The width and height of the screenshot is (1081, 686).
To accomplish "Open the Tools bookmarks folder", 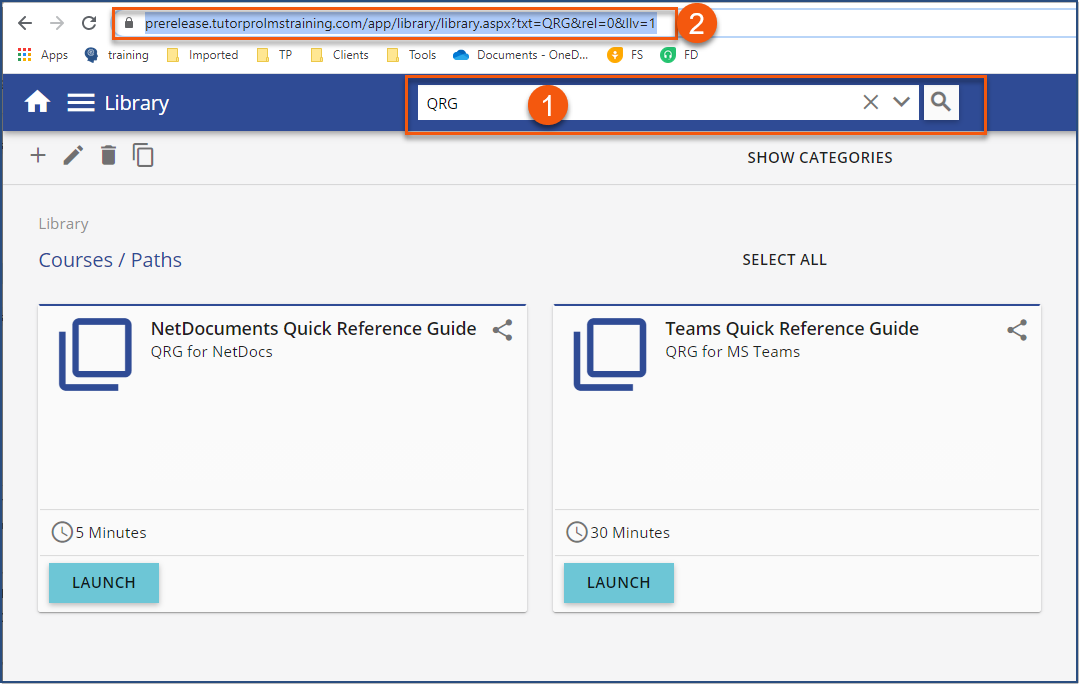I will (x=412, y=55).
